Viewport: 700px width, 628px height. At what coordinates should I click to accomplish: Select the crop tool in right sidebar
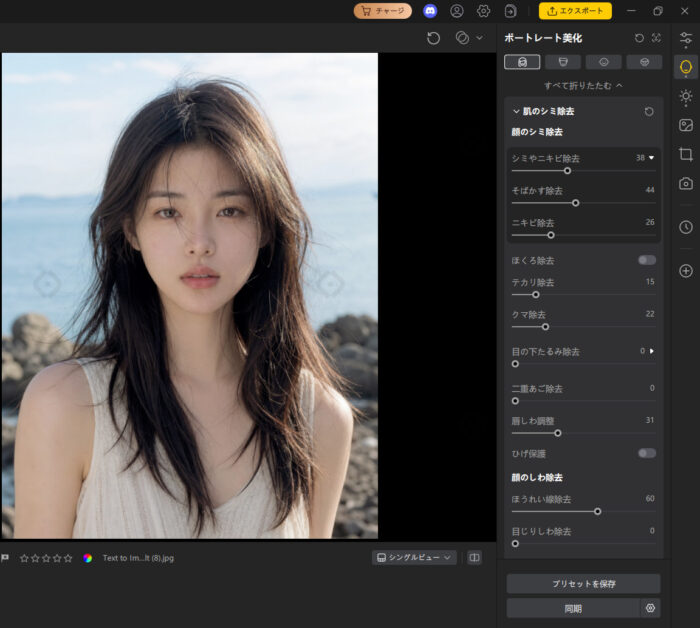click(x=686, y=154)
